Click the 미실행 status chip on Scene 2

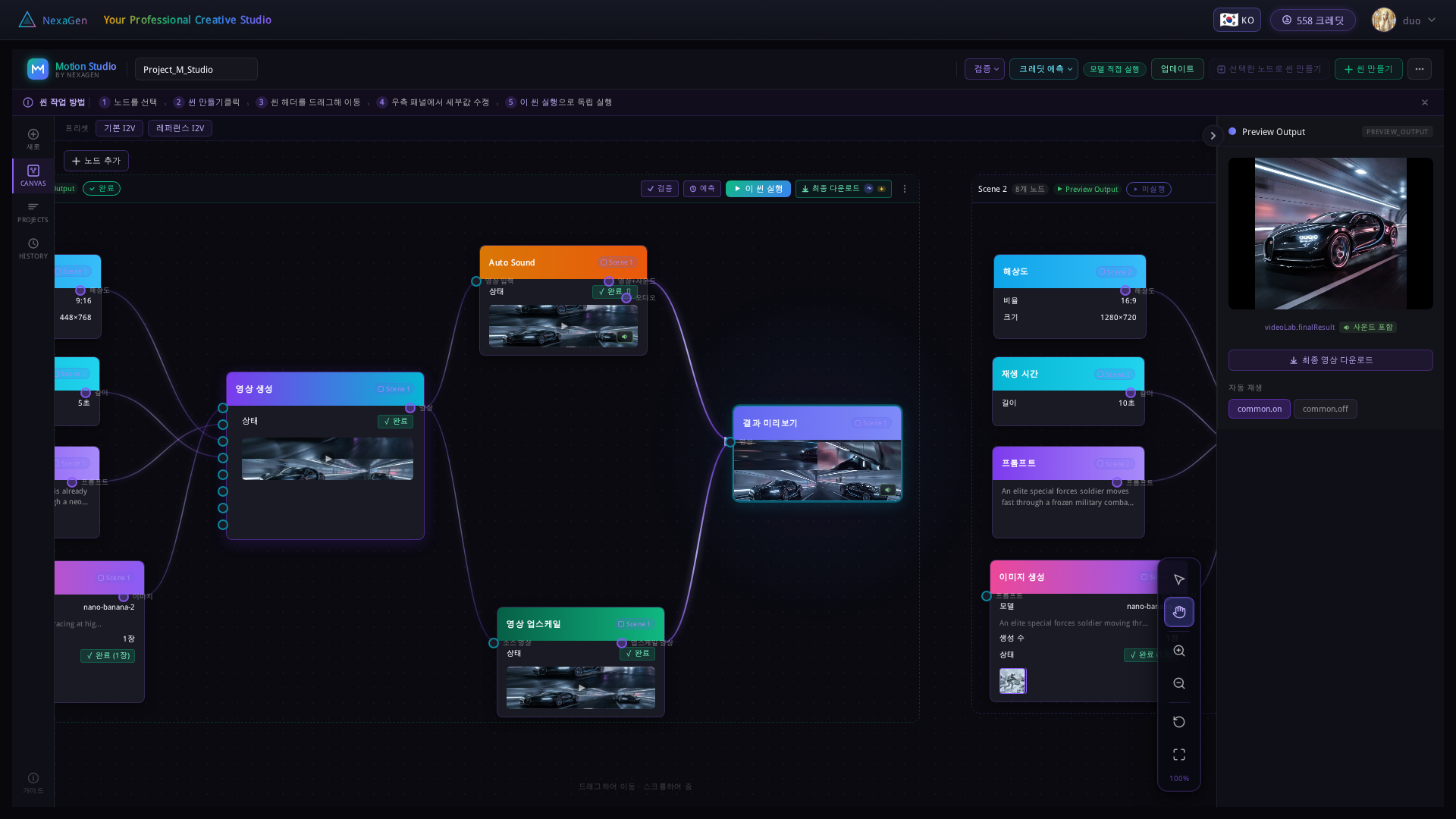tap(1149, 190)
